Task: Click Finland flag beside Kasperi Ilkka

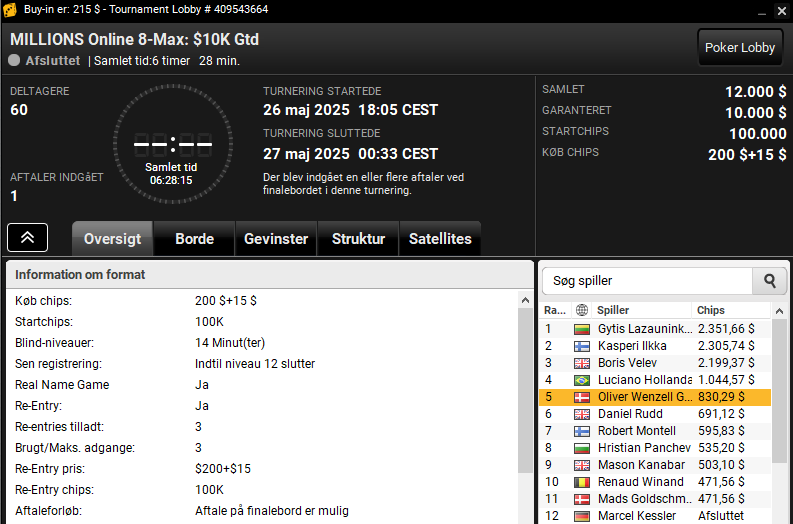Action: pos(582,346)
